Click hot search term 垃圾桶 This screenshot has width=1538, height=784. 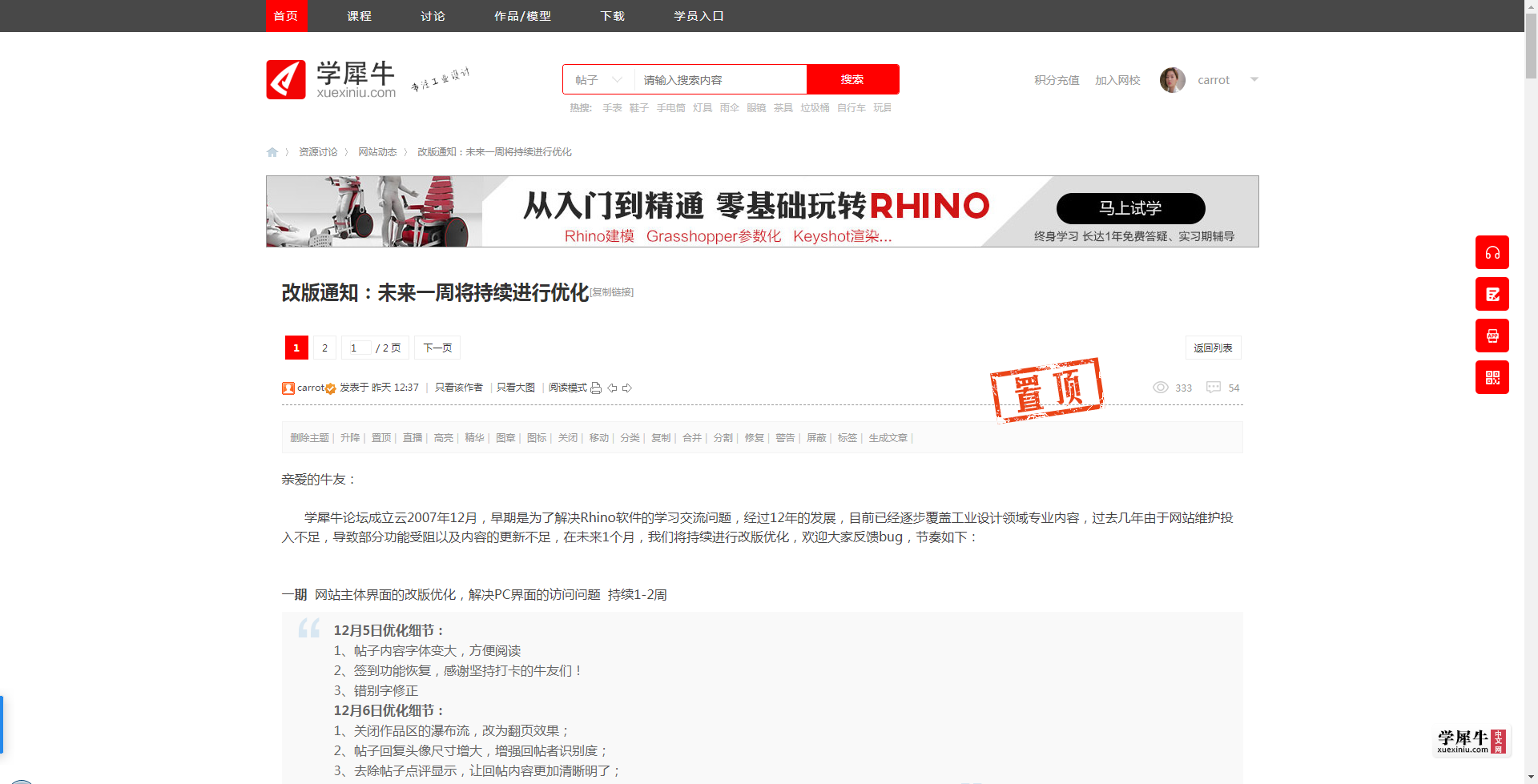pos(815,108)
